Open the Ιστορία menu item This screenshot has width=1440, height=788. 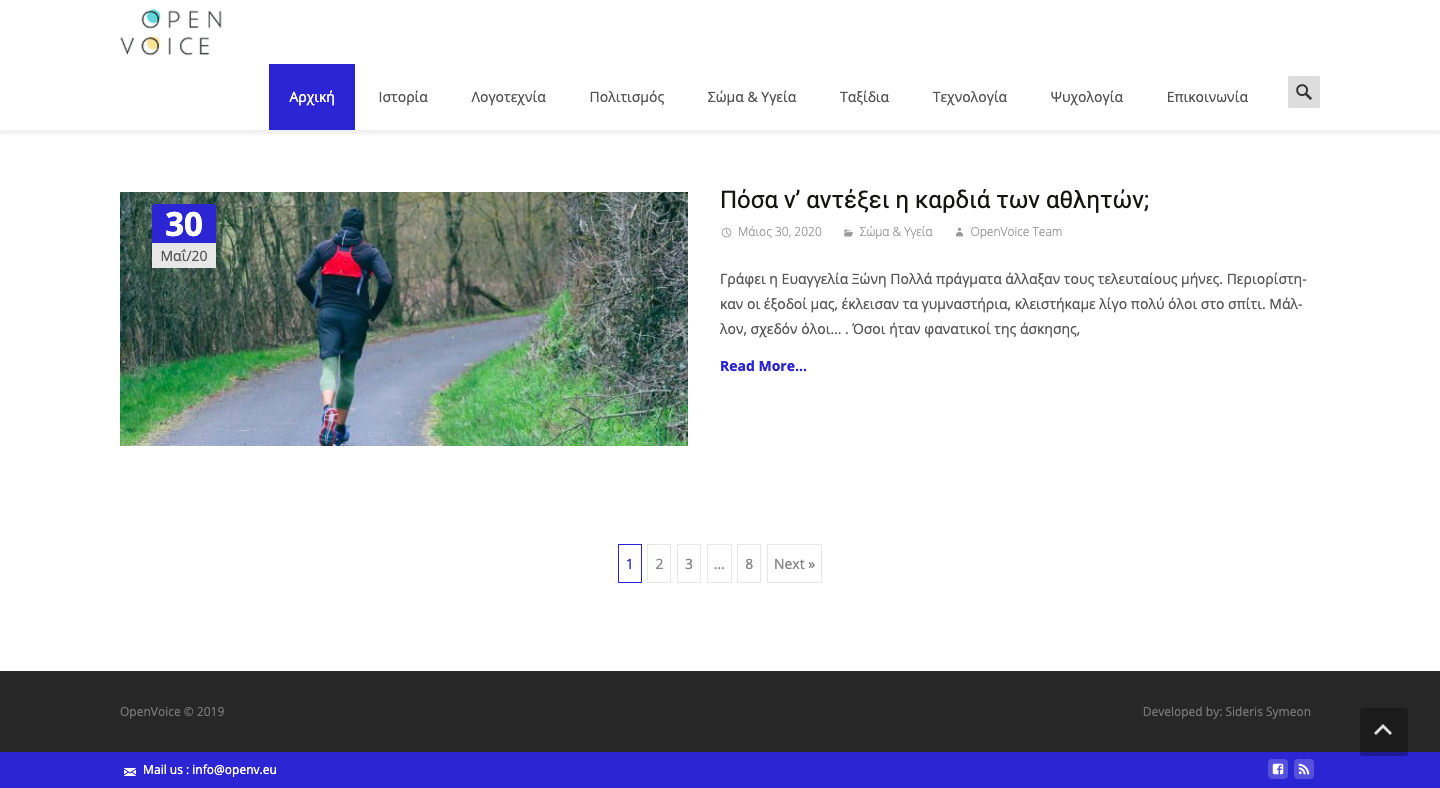pyautogui.click(x=403, y=97)
